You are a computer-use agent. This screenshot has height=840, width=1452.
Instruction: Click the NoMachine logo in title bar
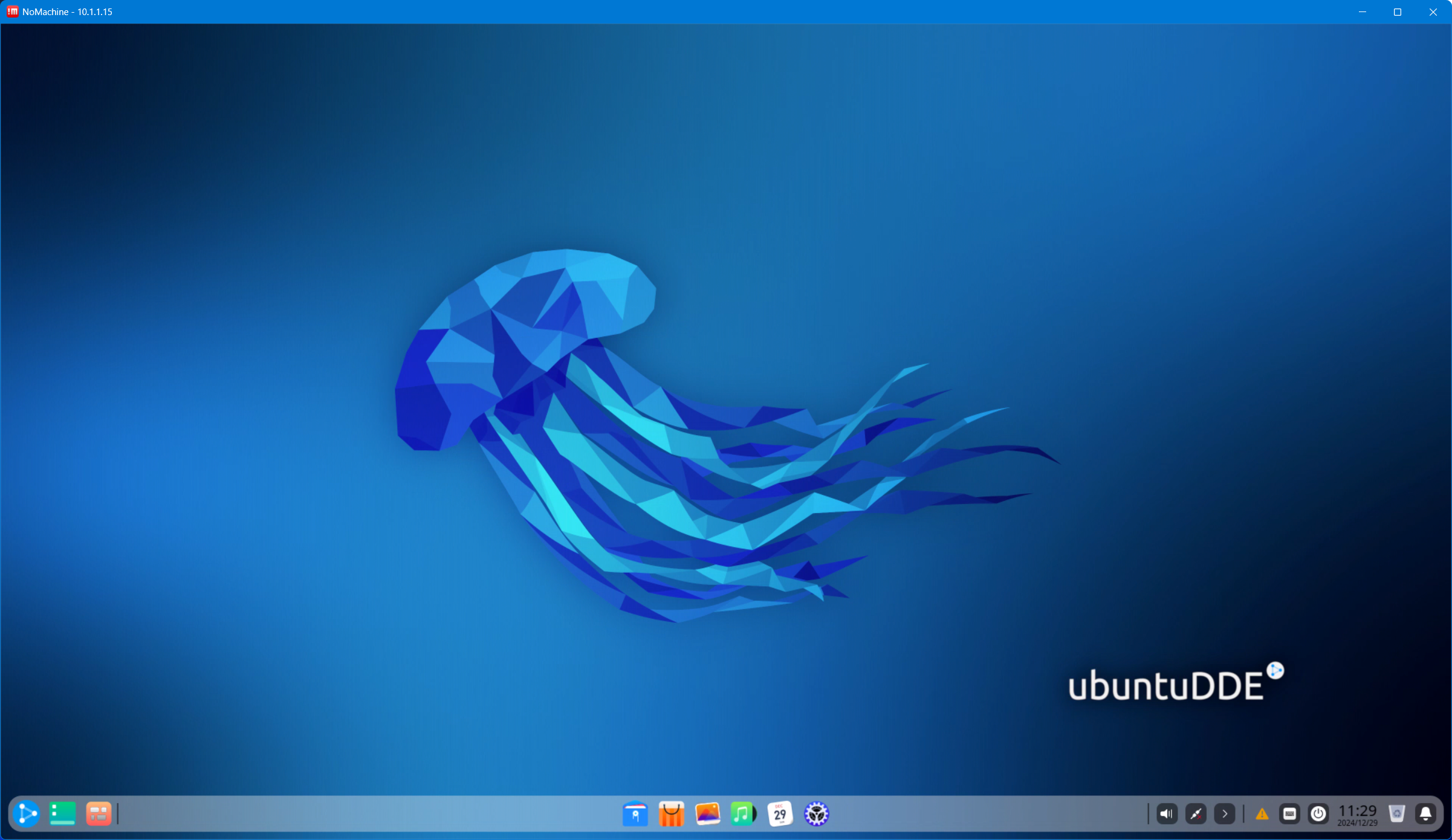tap(13, 11)
